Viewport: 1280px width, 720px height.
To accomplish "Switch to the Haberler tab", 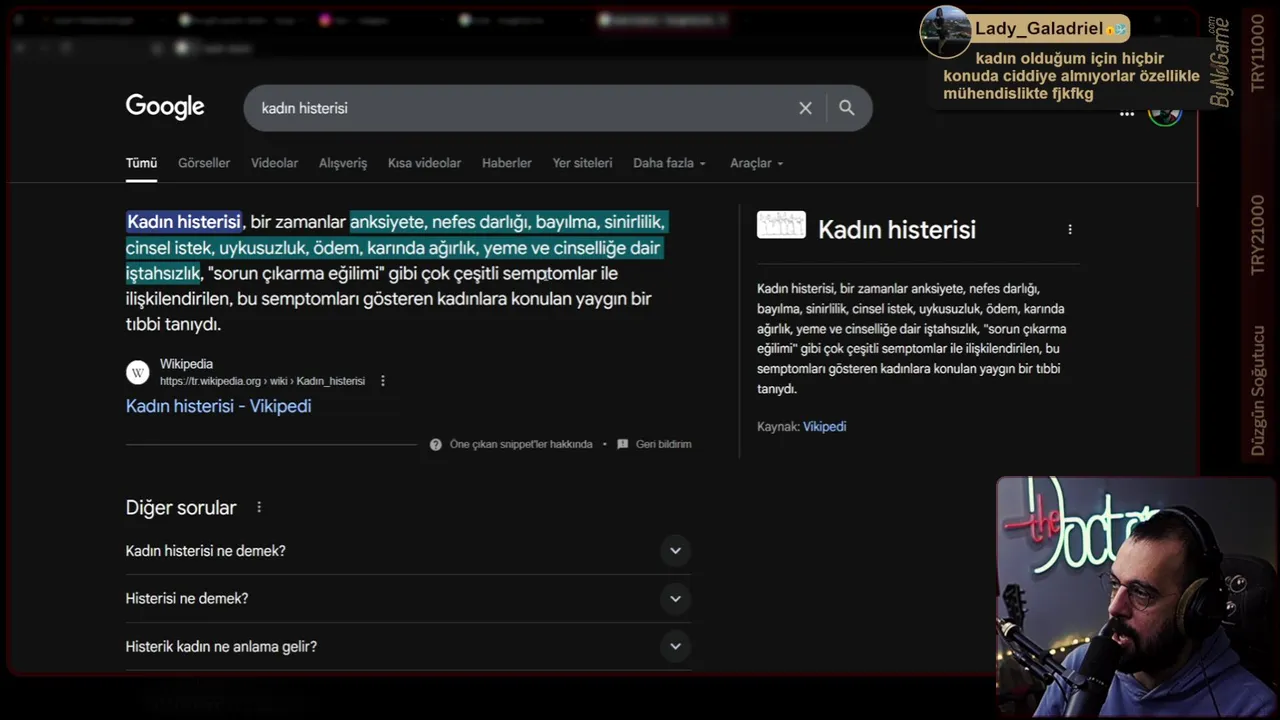I will tap(507, 163).
